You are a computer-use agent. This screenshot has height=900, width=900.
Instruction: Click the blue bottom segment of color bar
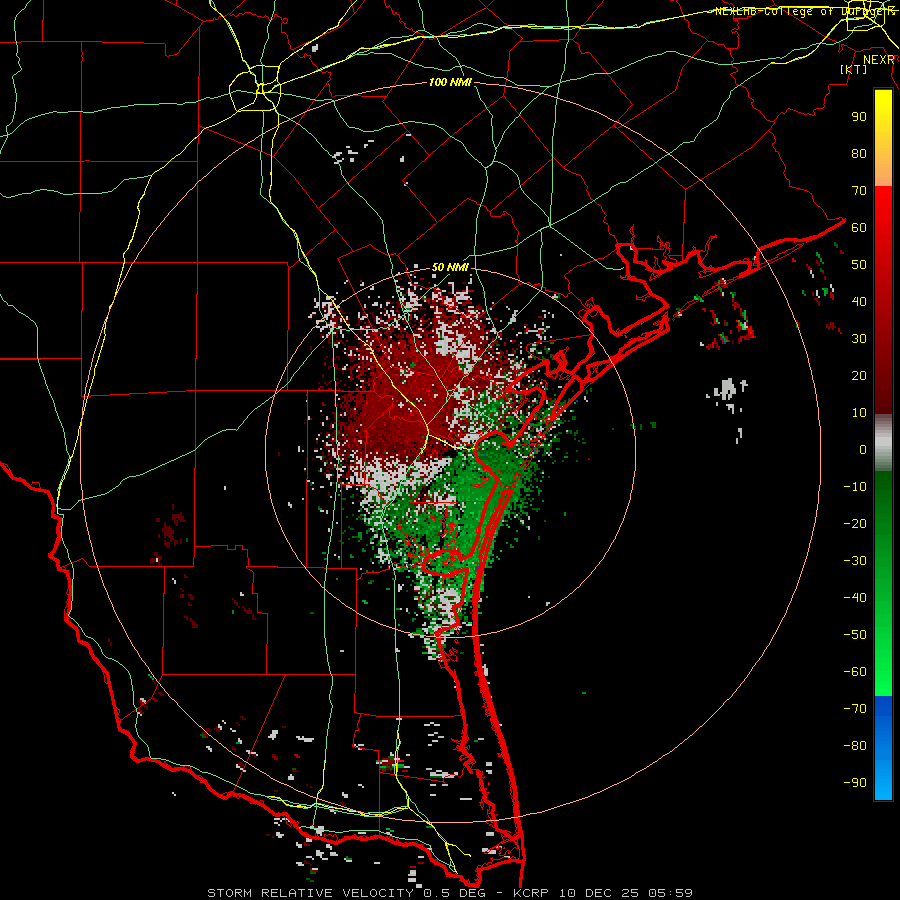883,748
